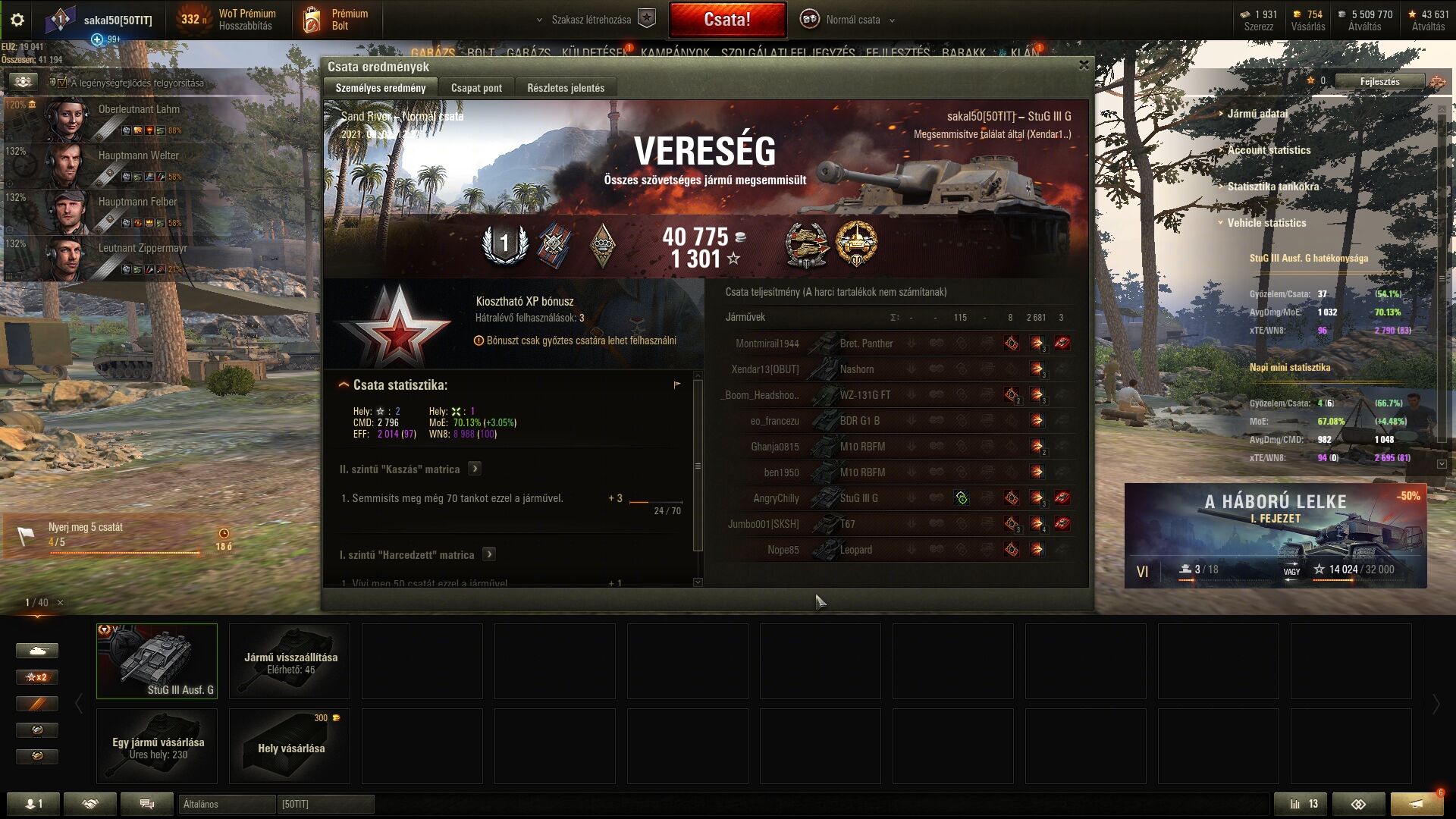The height and width of the screenshot is (819, 1456).
Task: Click the x2 star bonus filter button
Action: (37, 677)
